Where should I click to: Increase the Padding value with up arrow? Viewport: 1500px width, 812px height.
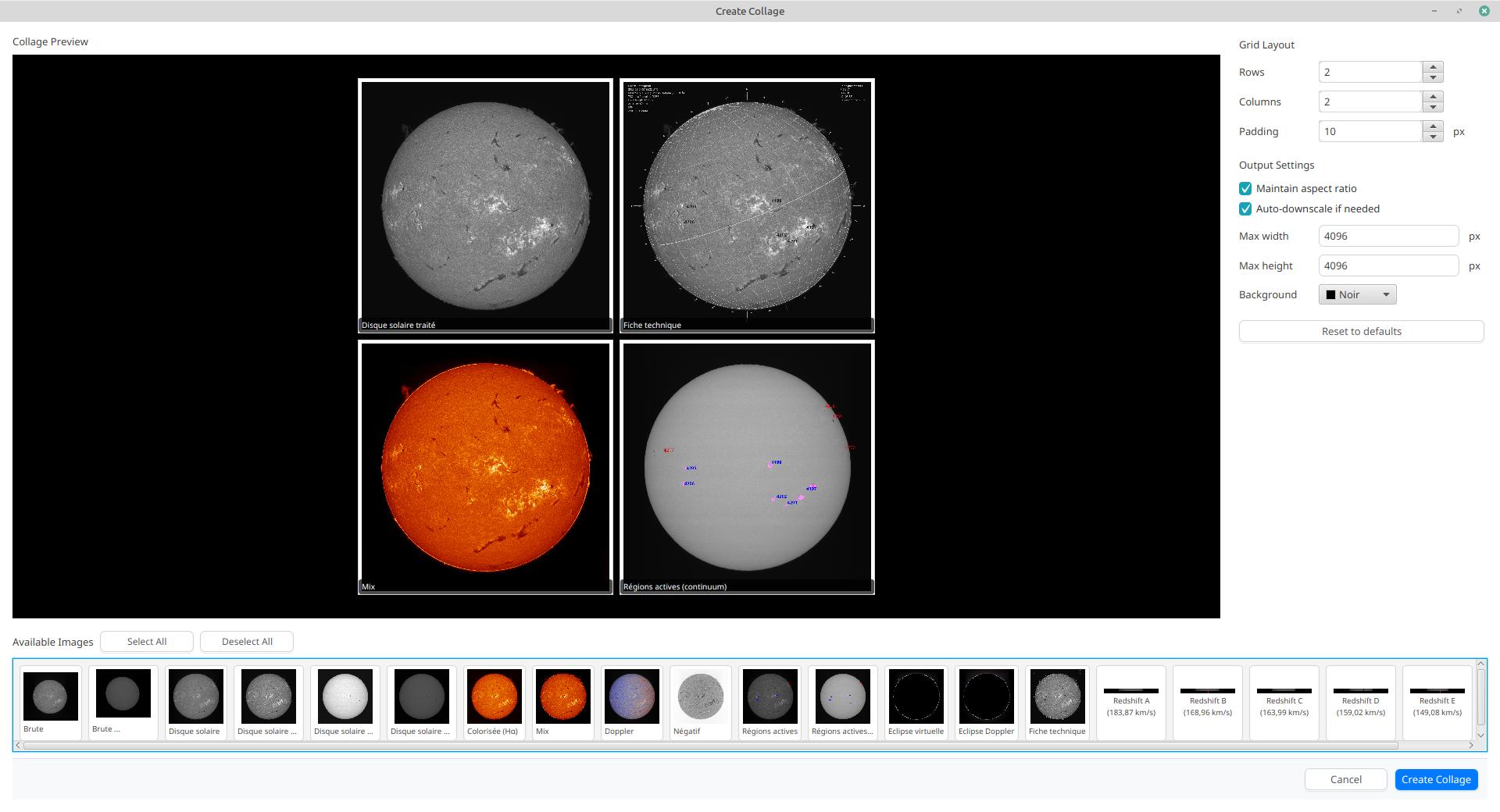point(1433,126)
